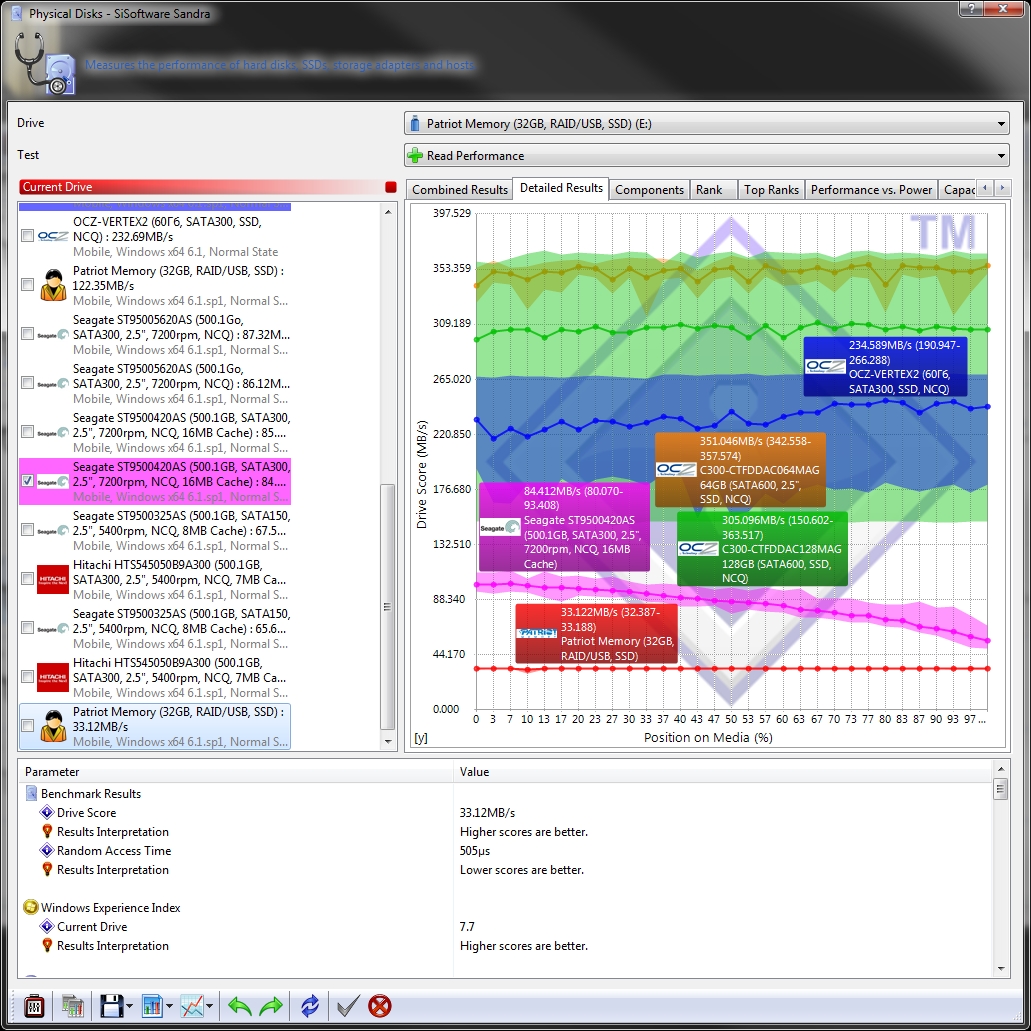The height and width of the screenshot is (1031, 1031).
Task: Click the Drive Score diamond icon
Action: (x=47, y=813)
